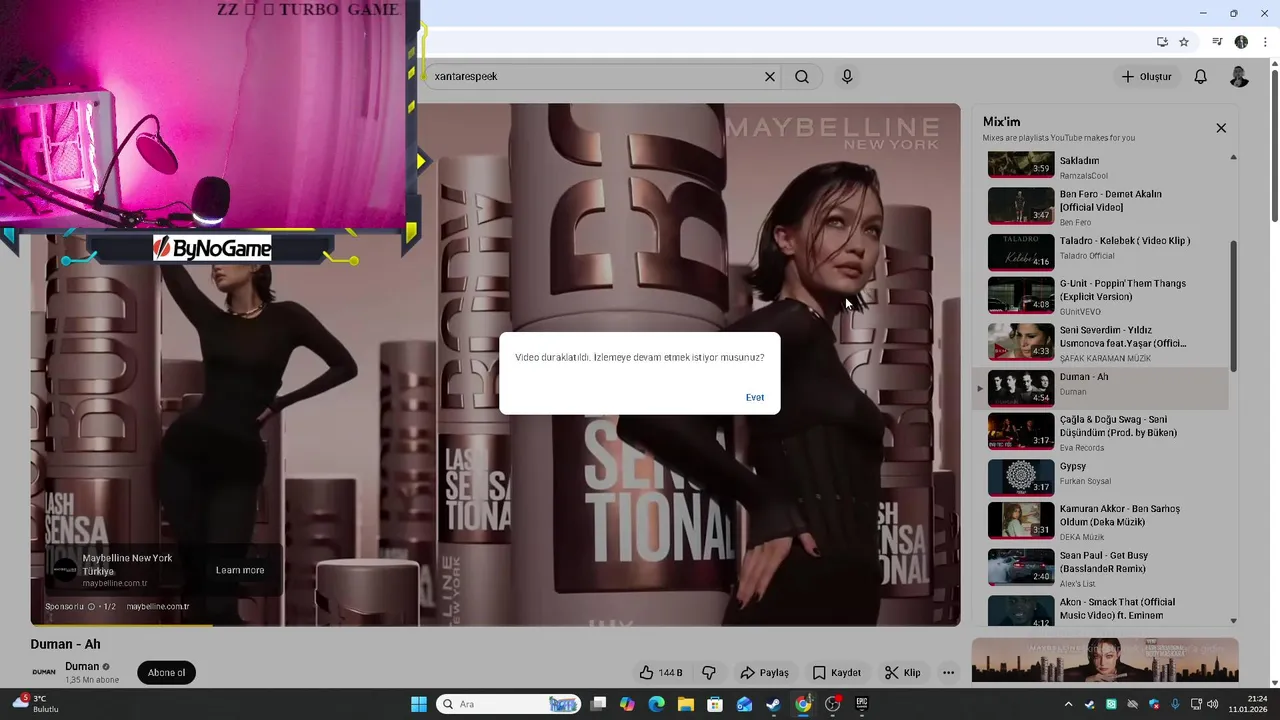Open the Chrome profile avatar
1280x720 pixels.
pos(1241,42)
